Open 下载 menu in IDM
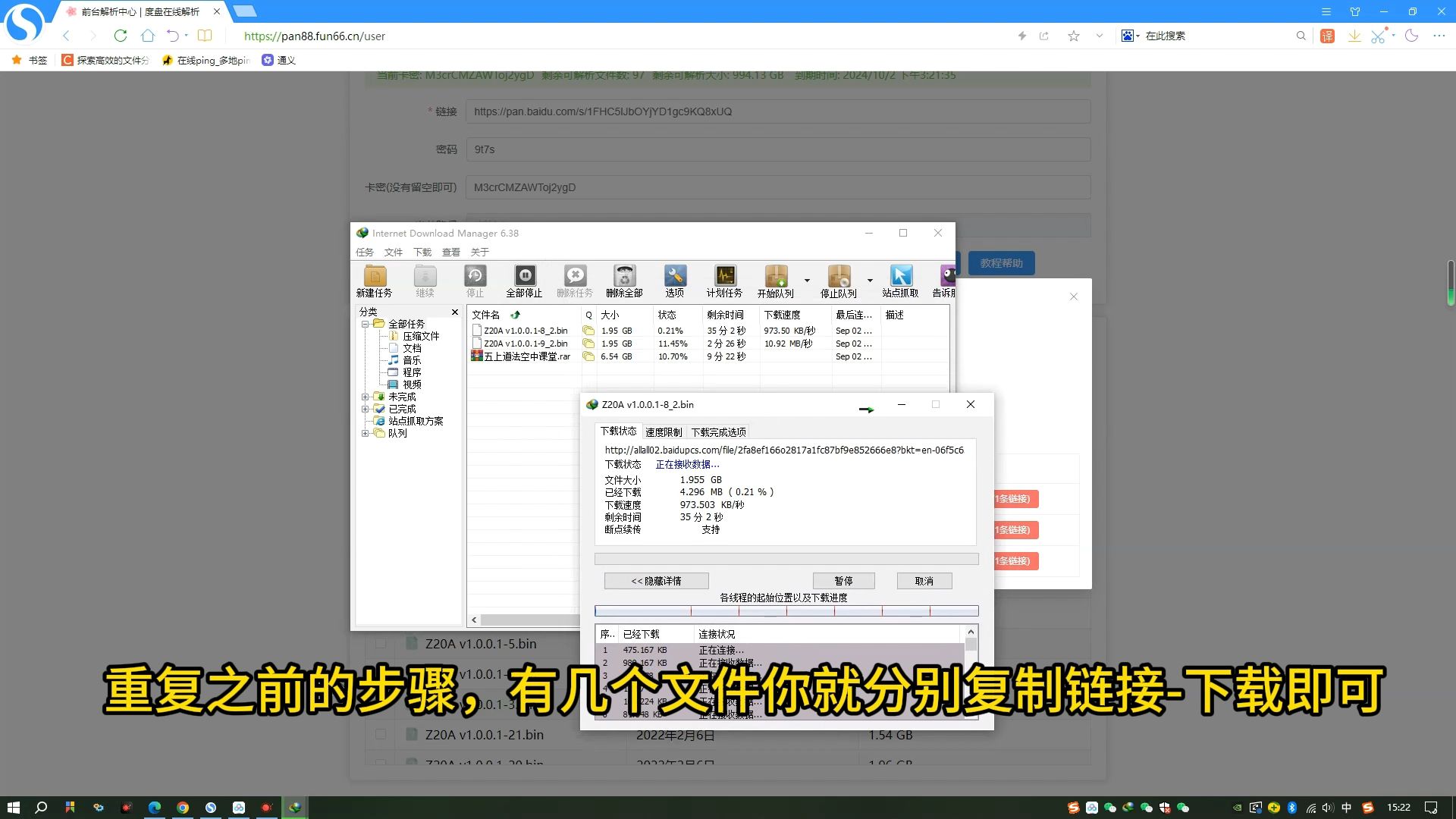The image size is (1456, 819). pyautogui.click(x=422, y=253)
